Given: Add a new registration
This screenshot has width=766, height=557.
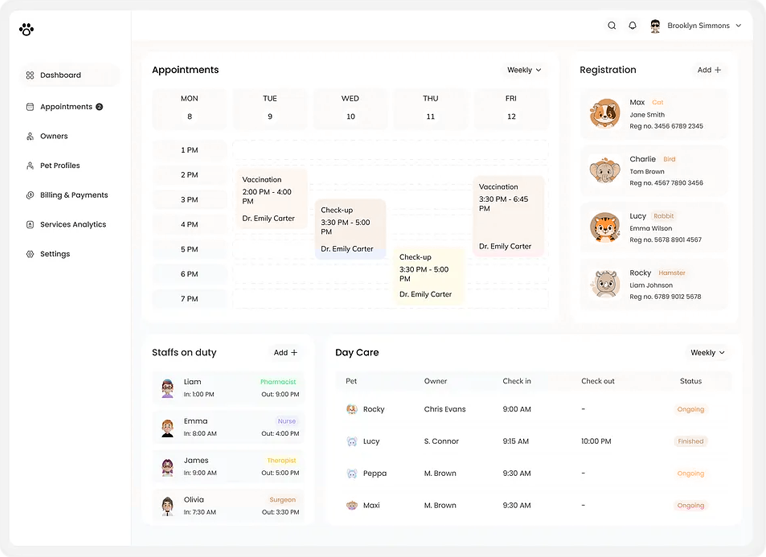Looking at the screenshot, I should click(709, 70).
